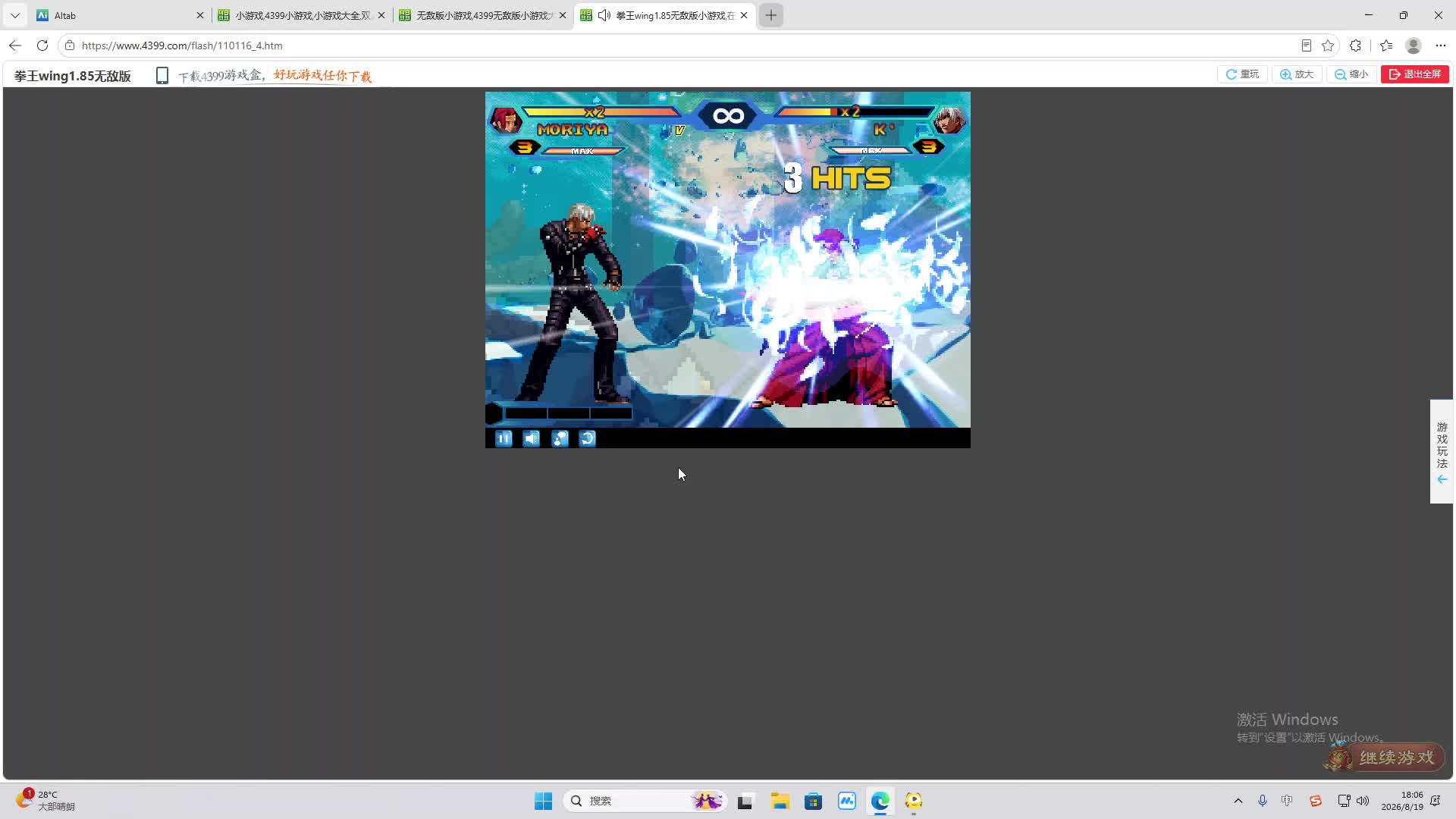1456x819 pixels.
Task: Click the 继续游戏 continue game button
Action: [x=1385, y=758]
